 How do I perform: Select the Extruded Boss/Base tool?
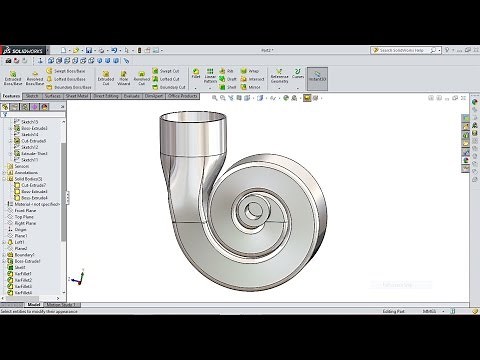coord(13,78)
